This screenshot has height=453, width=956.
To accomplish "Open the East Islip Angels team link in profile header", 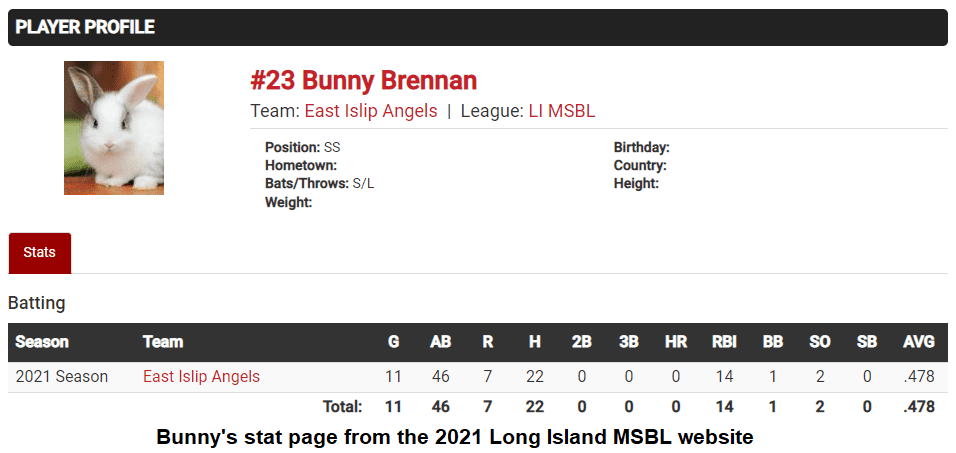I will [370, 111].
